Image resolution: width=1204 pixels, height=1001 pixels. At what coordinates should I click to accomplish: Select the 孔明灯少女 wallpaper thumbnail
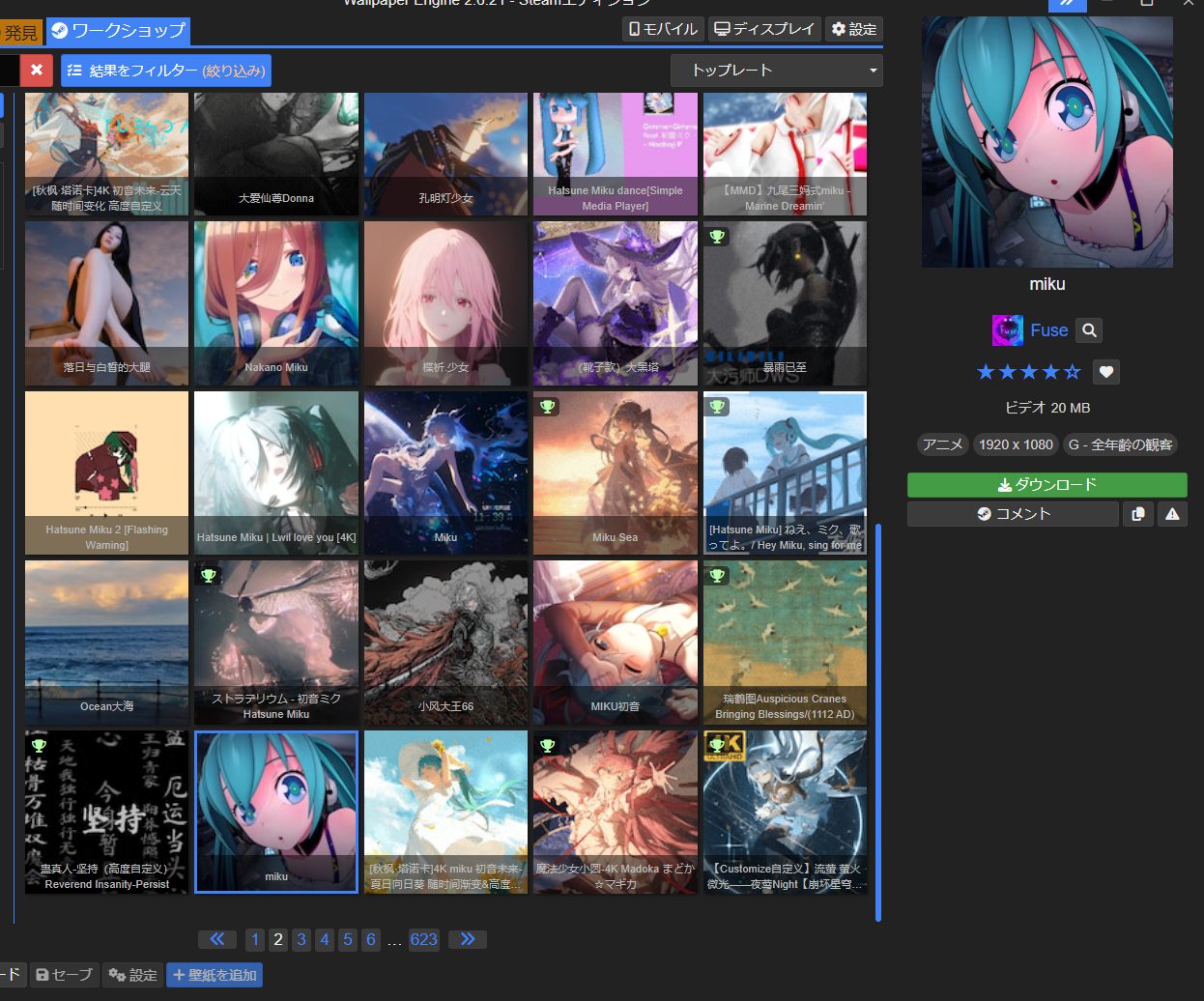[x=445, y=154]
